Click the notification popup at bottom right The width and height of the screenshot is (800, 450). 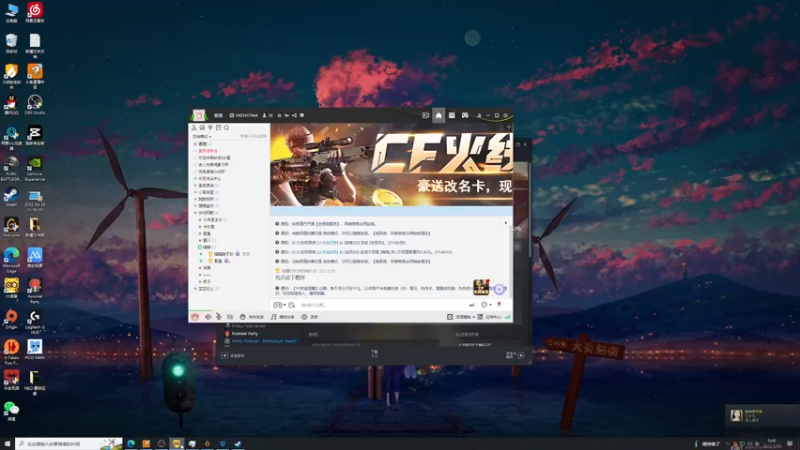coord(762,416)
